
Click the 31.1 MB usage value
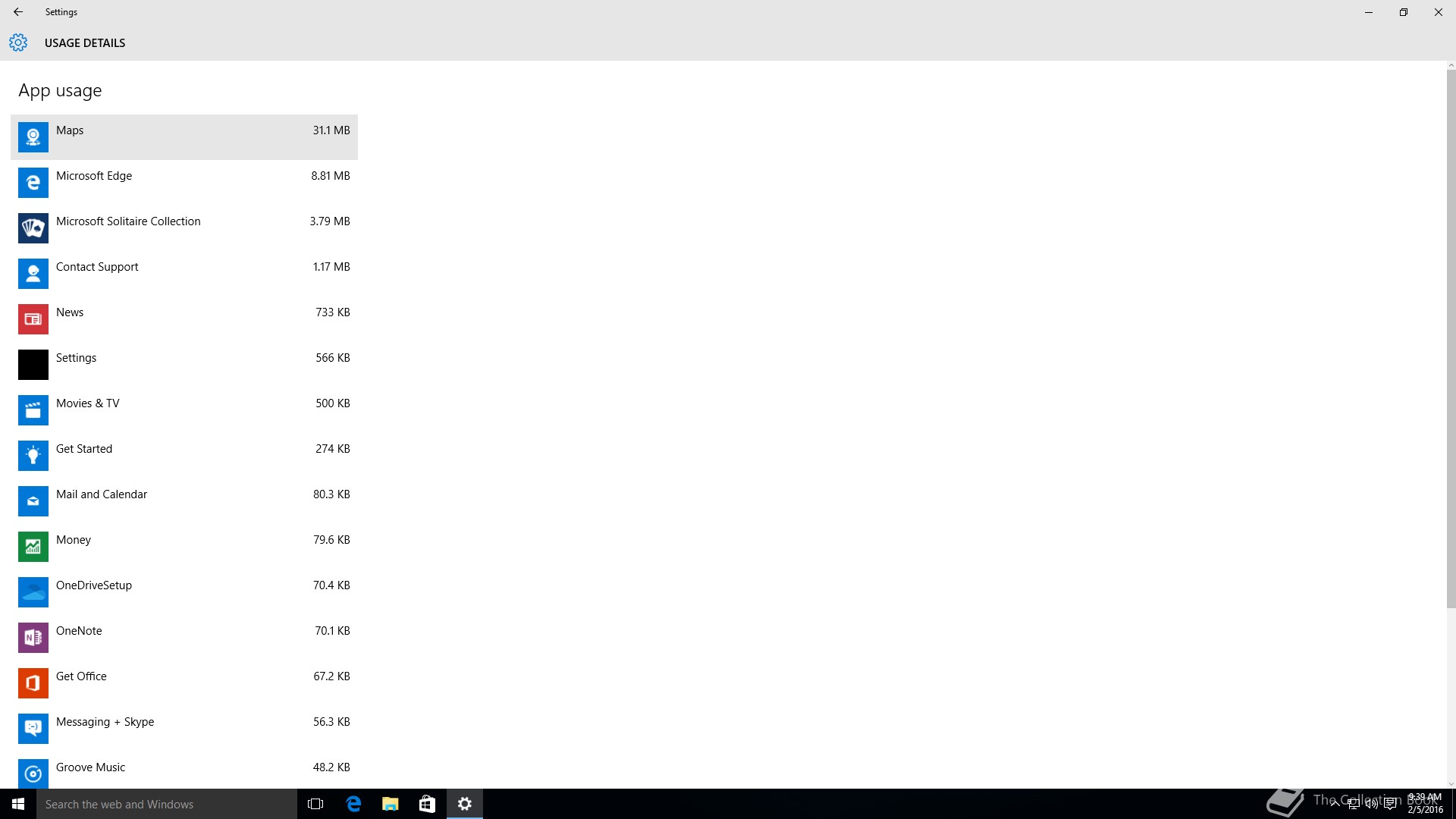click(x=331, y=130)
